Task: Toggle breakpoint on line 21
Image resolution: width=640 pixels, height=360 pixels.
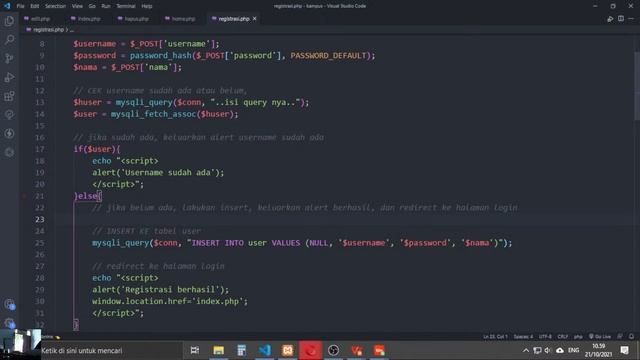Action: pos(24,196)
